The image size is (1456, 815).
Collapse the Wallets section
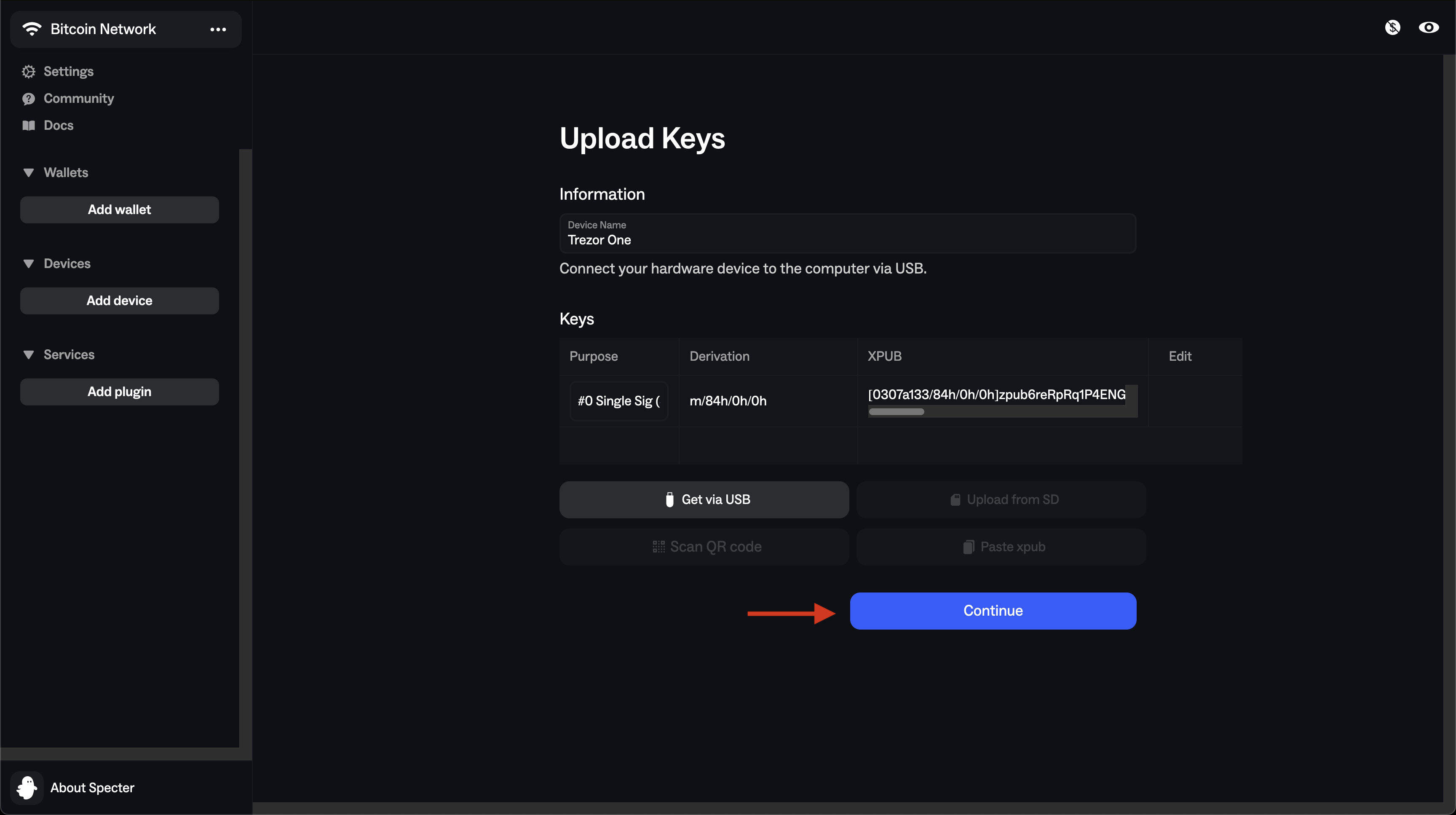(x=29, y=173)
